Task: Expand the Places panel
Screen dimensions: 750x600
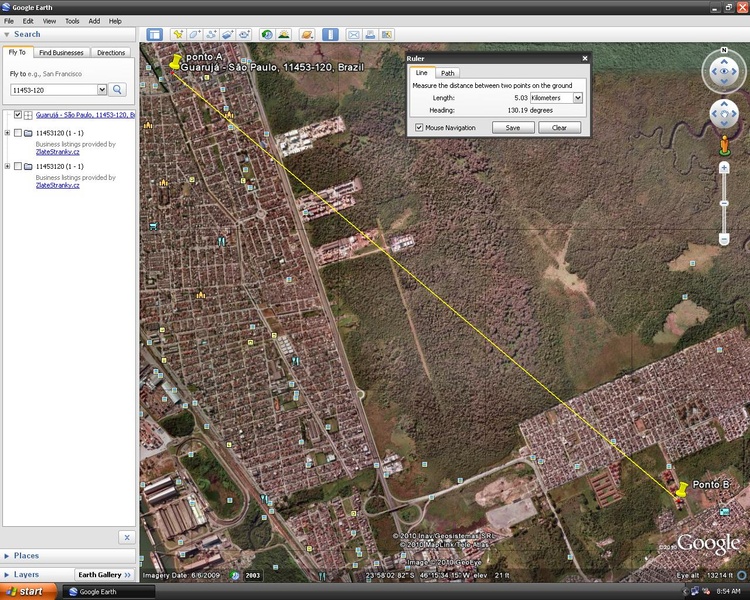Action: (x=7, y=556)
